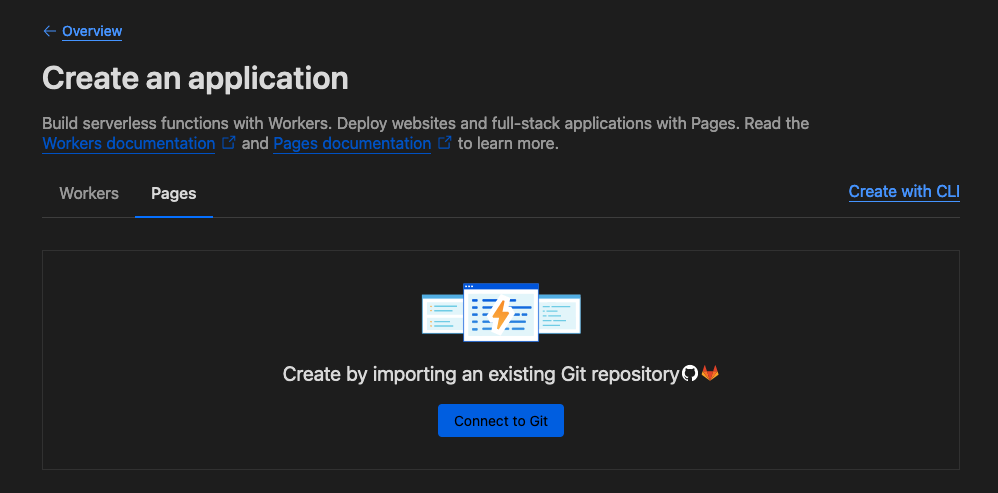The height and width of the screenshot is (493, 998).
Task: Switch to the Workers tab
Action: point(89,193)
